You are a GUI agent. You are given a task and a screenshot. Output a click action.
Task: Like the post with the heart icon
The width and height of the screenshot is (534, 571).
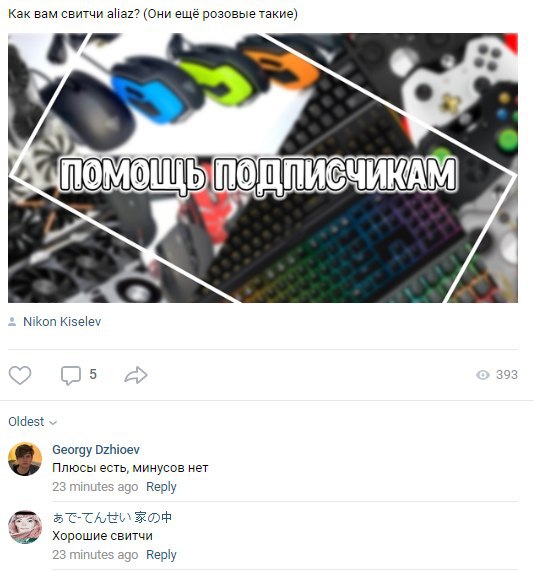tap(20, 375)
